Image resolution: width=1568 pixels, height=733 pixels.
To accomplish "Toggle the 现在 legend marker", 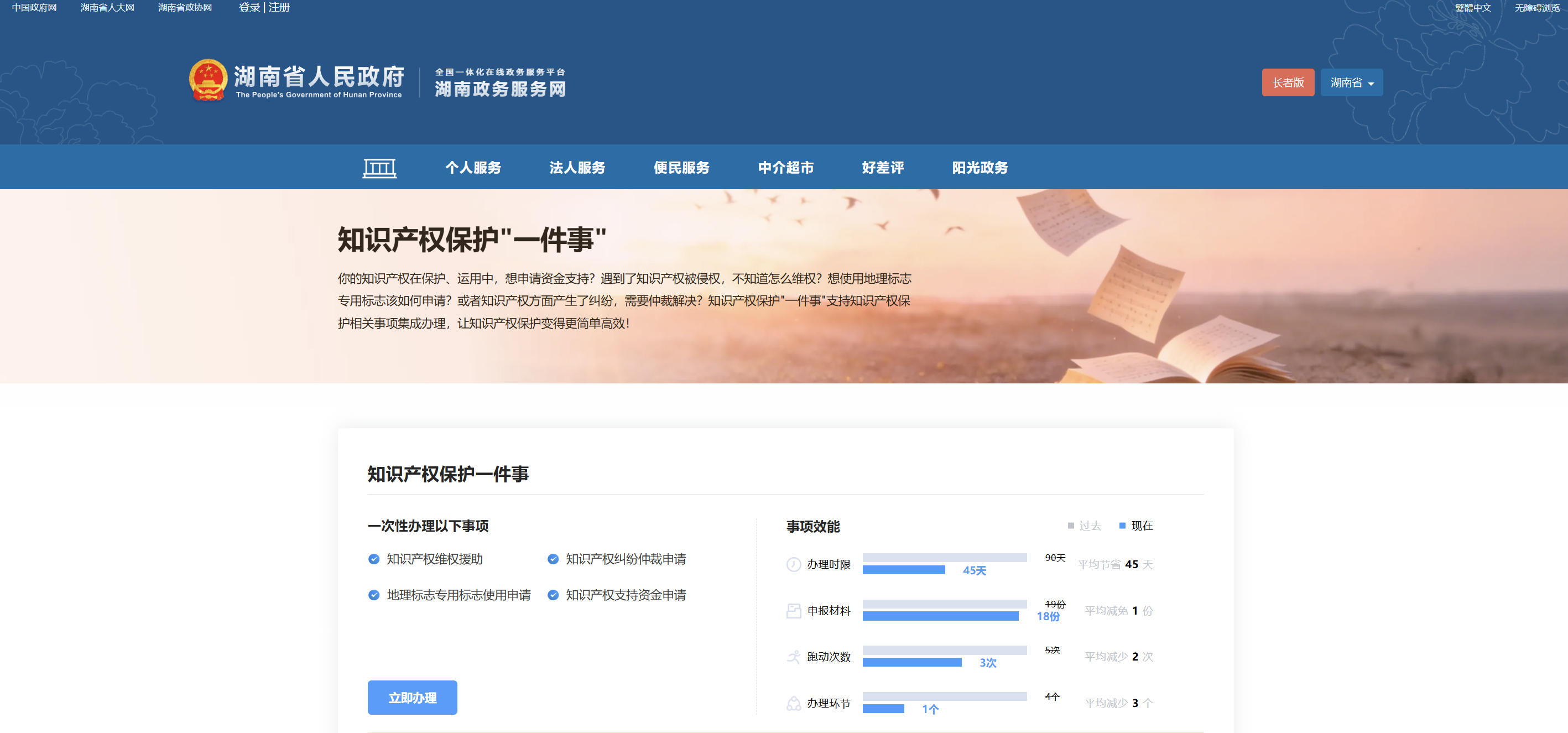I will pyautogui.click(x=1122, y=526).
